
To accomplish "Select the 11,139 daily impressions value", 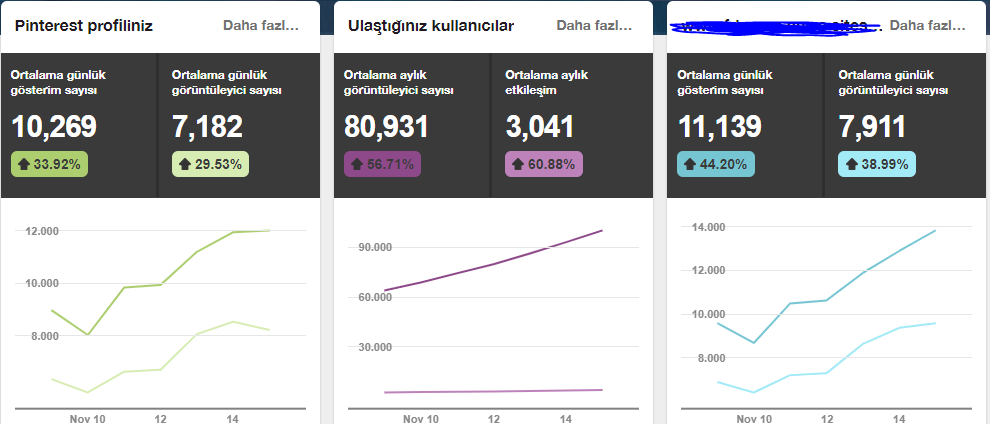I will 720,127.
